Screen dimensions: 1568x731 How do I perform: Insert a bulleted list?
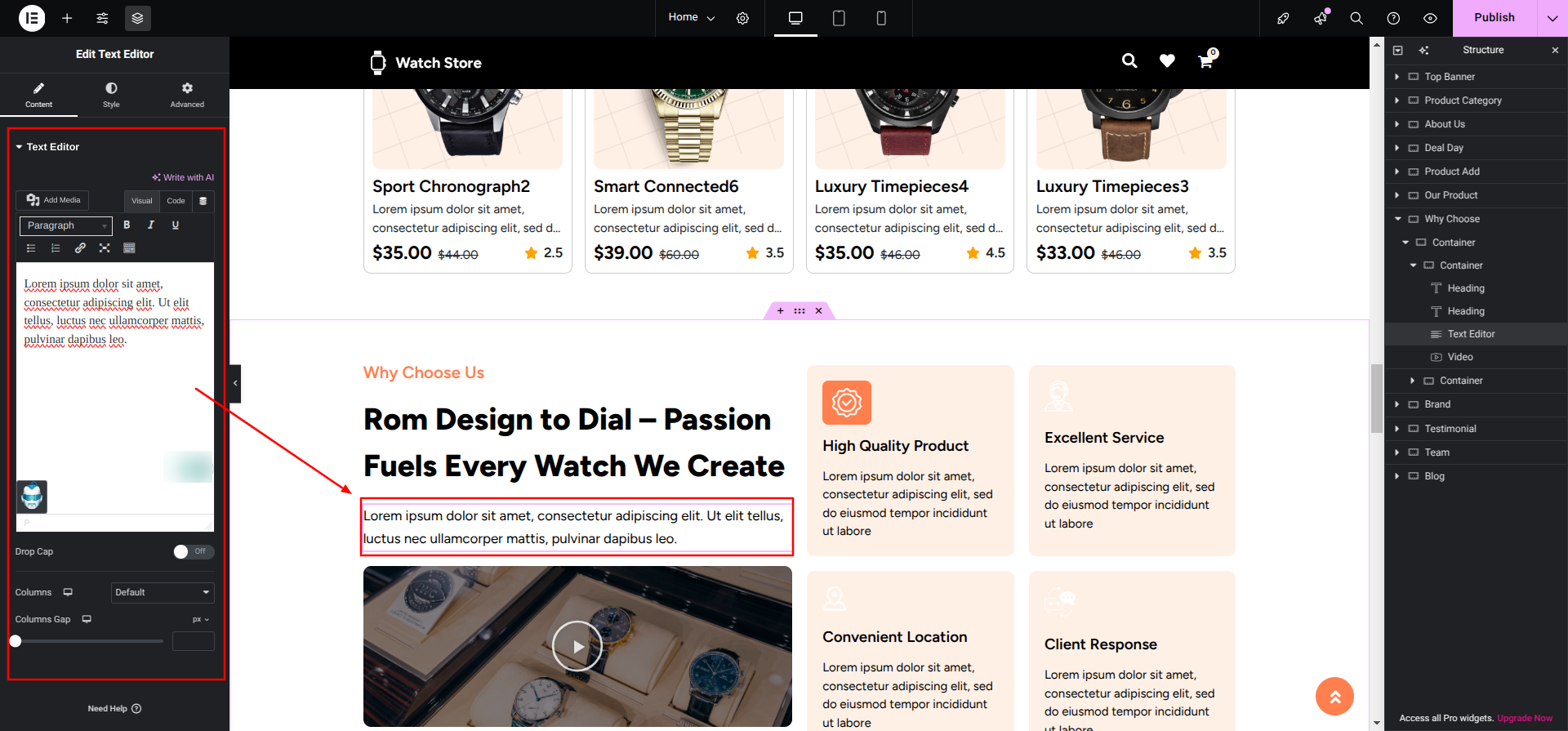pyautogui.click(x=31, y=248)
